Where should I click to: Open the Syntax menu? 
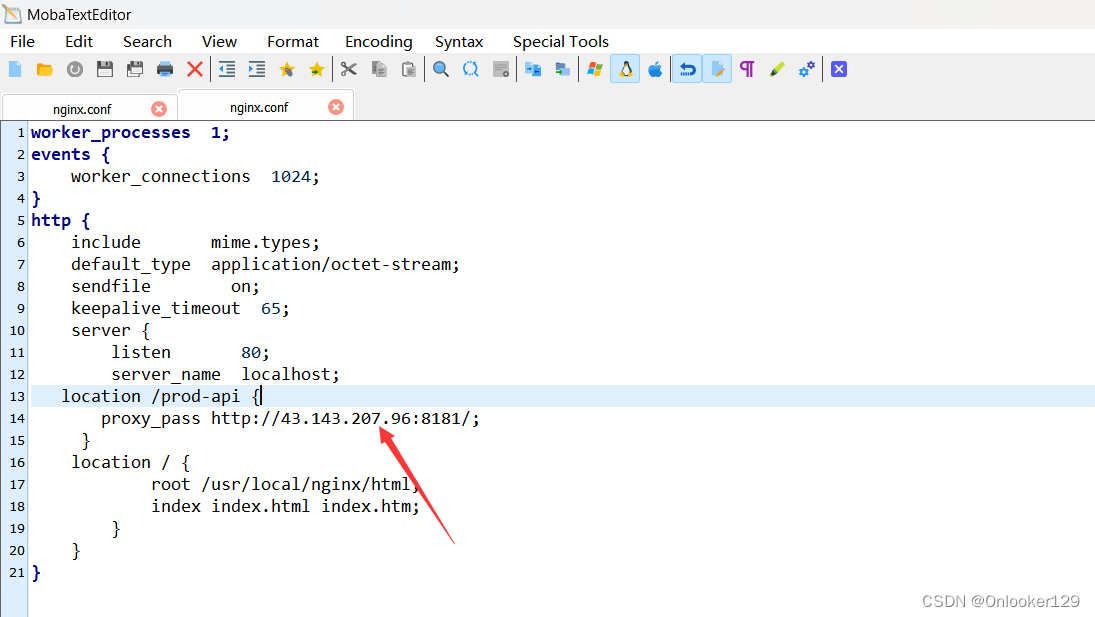[x=459, y=42]
